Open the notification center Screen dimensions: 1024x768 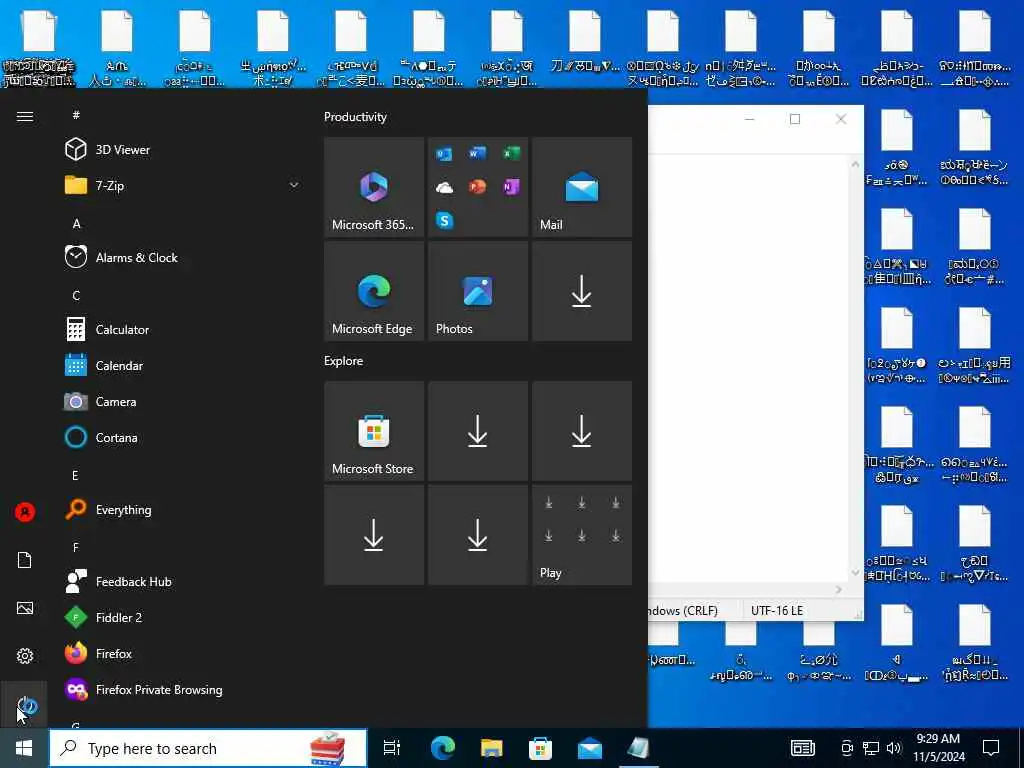(991, 748)
